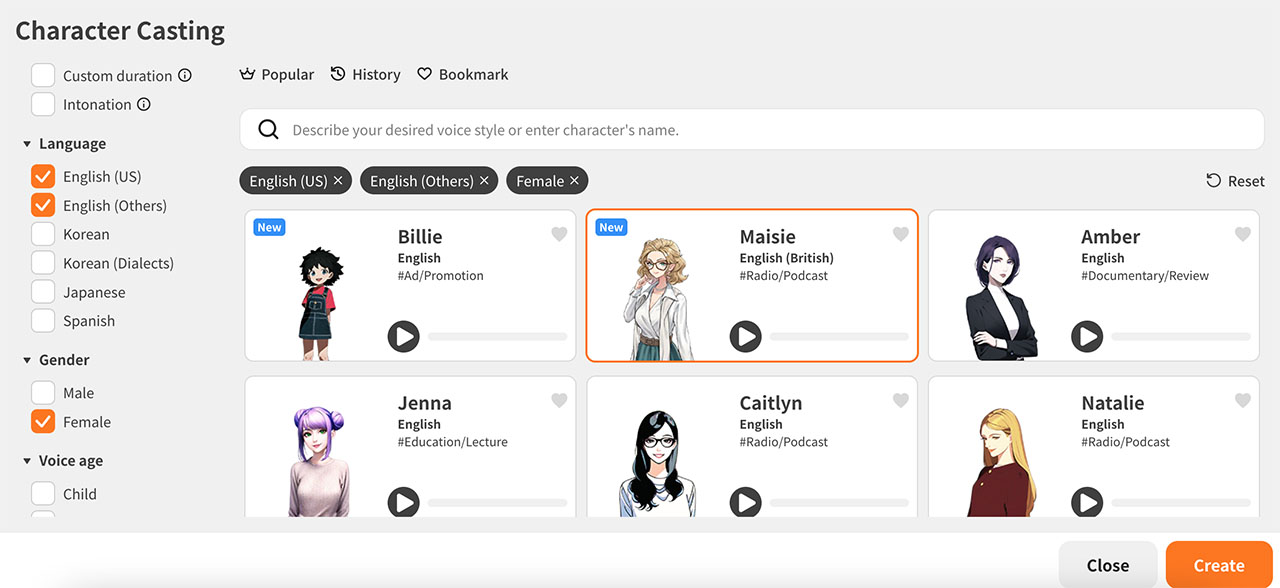Play Billie's voice sample
This screenshot has height=588, width=1280.
point(404,337)
